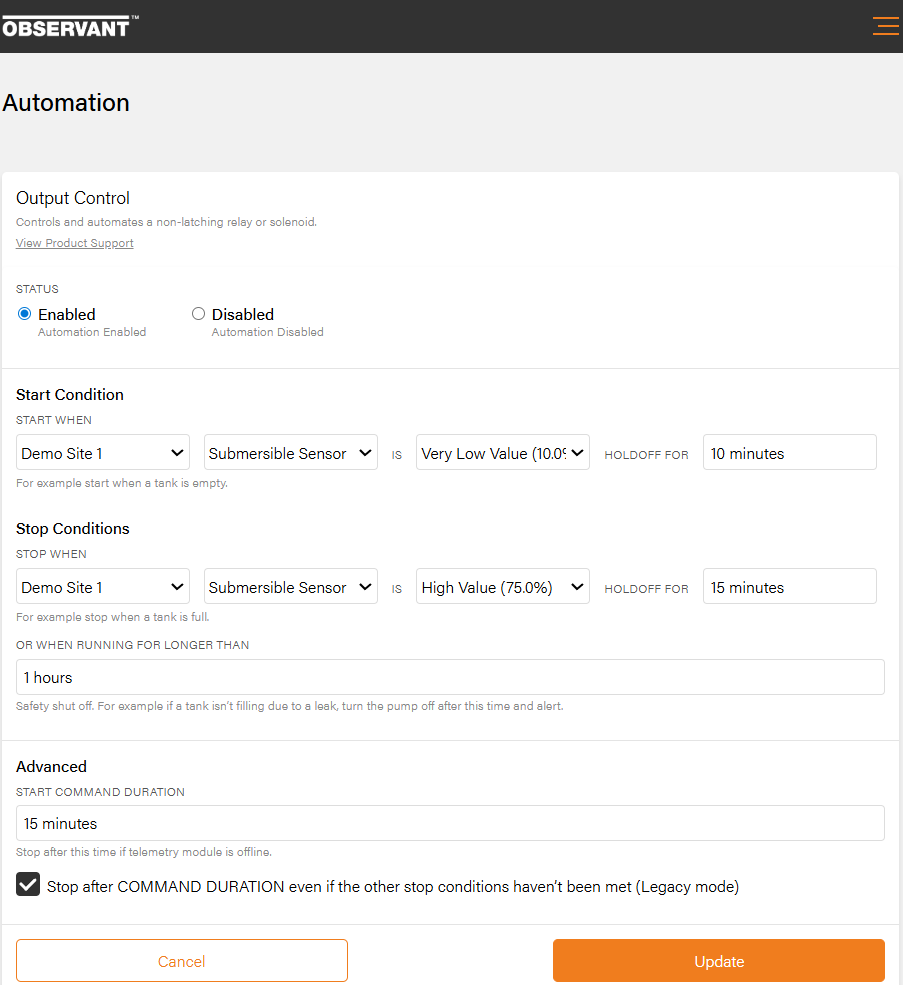This screenshot has width=903, height=985.
Task: Click the Start Command Duration field
Action: click(450, 823)
